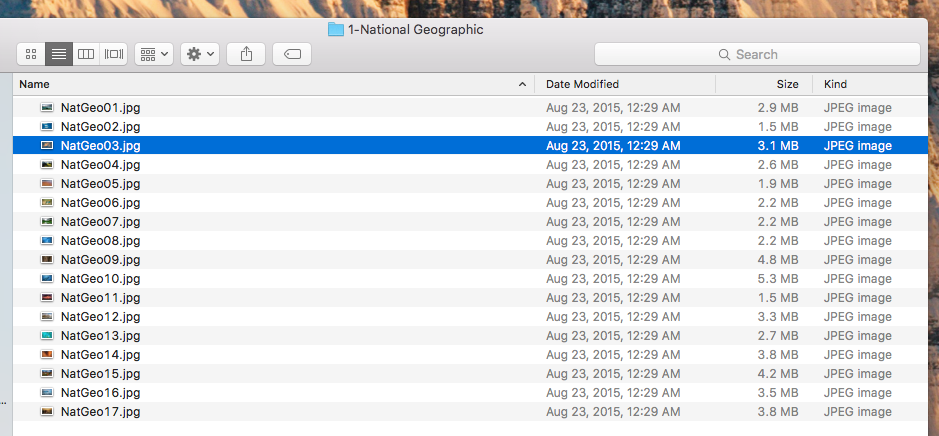
Task: Select NatGeo10.jpg in the list
Action: coord(100,278)
